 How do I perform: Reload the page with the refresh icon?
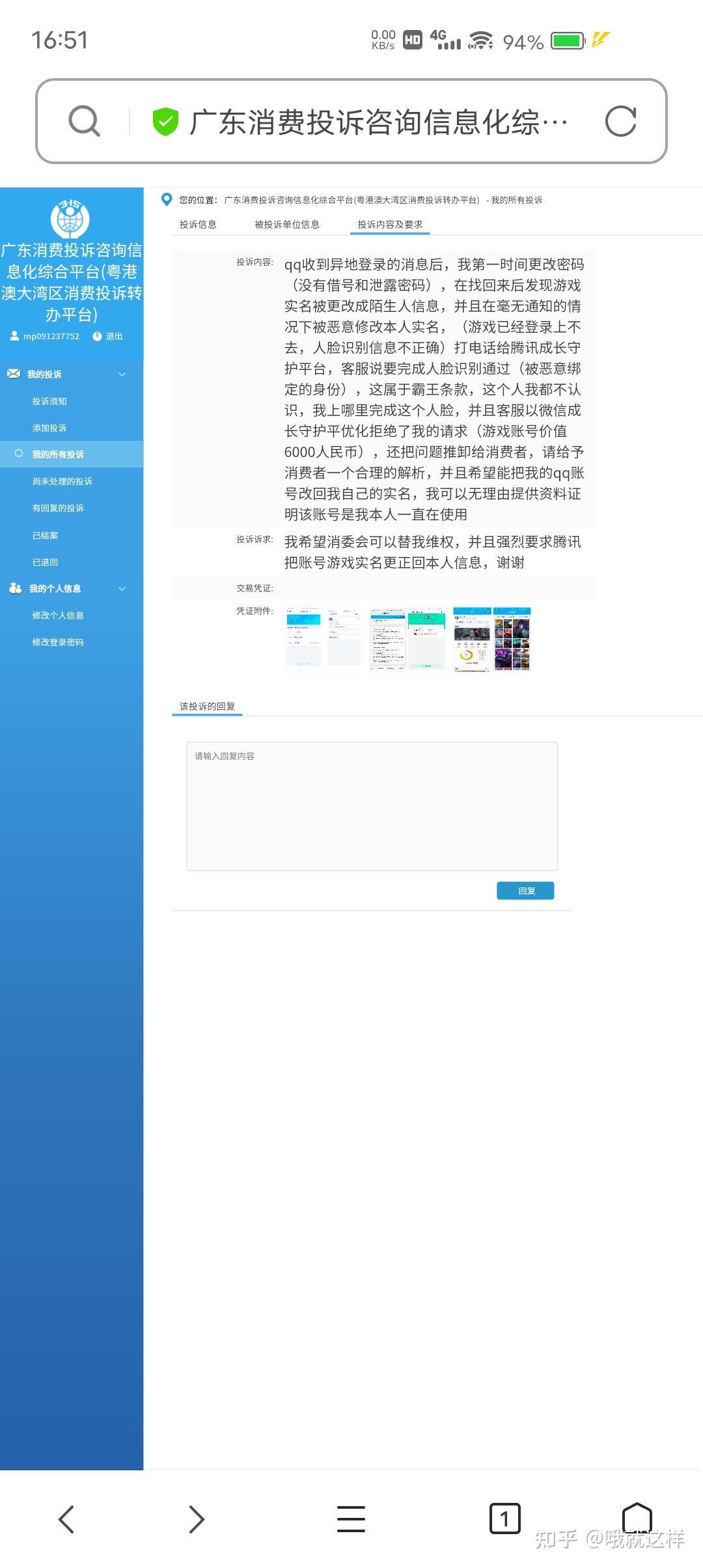click(x=620, y=121)
